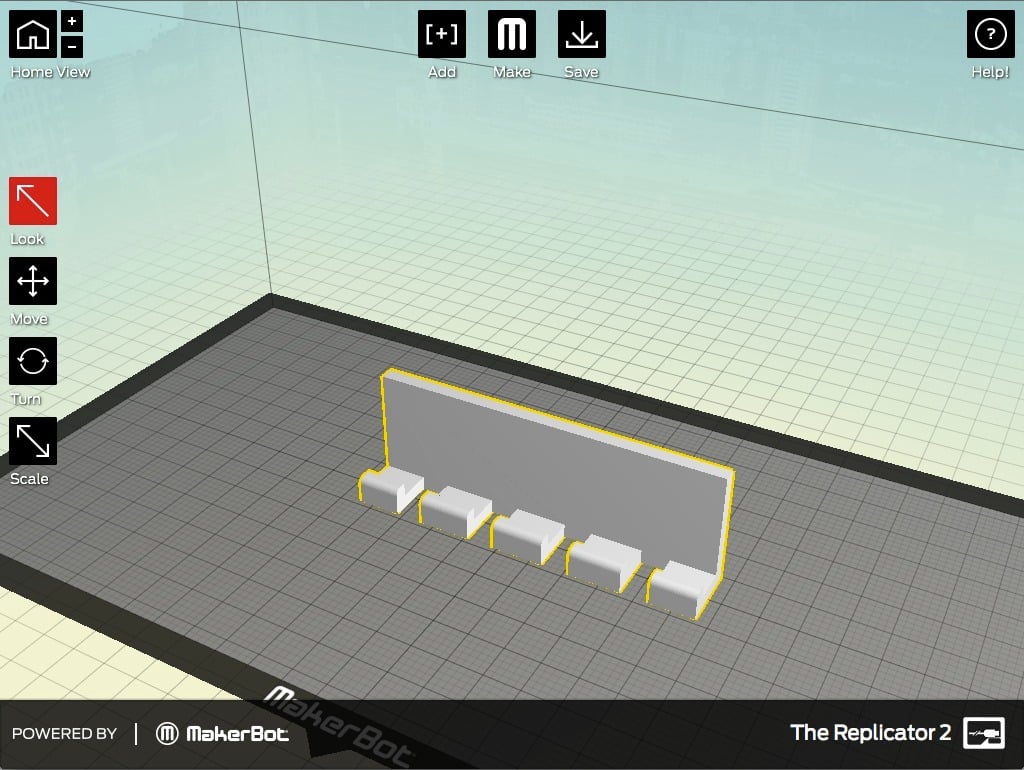1024x770 pixels.
Task: Click the MakerBot logo in the footer
Action: coord(223,734)
